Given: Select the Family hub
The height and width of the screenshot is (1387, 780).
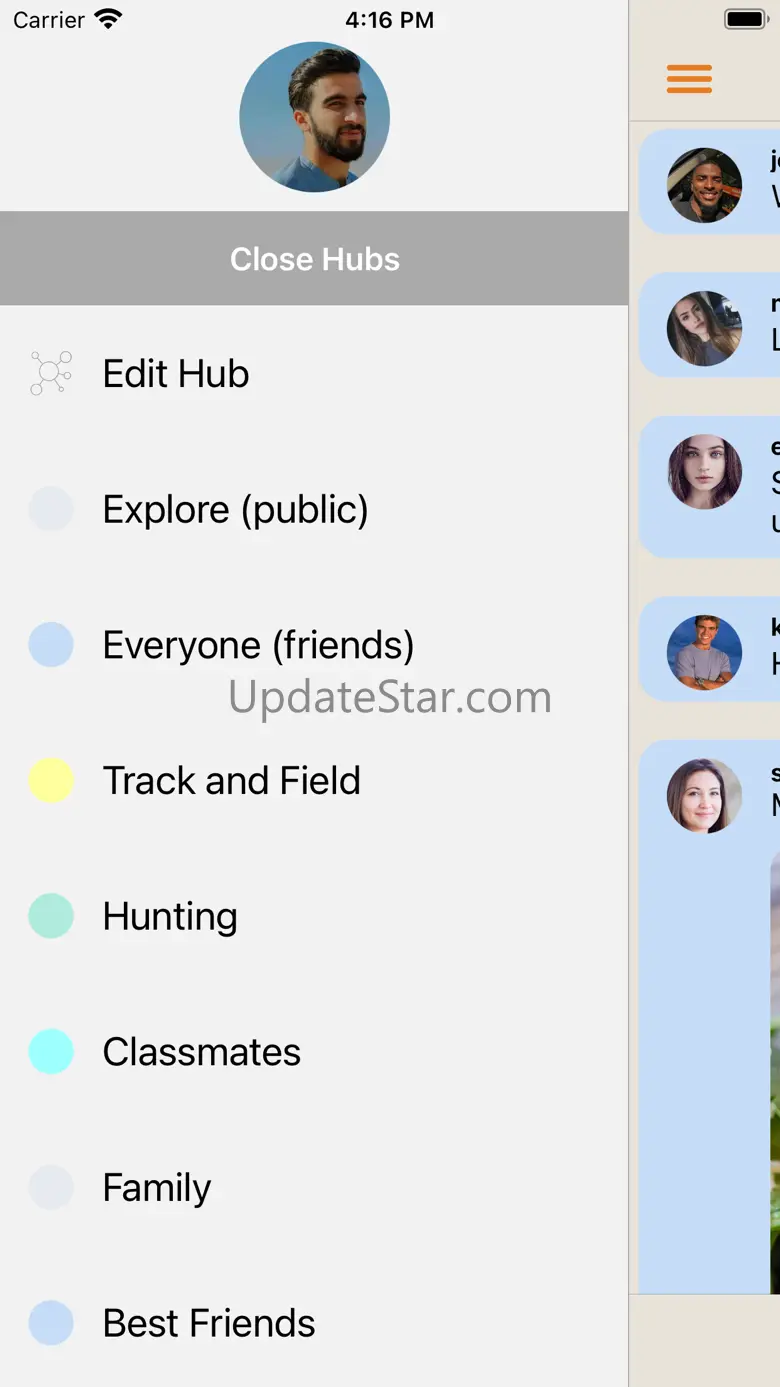Looking at the screenshot, I should click(x=314, y=1188).
